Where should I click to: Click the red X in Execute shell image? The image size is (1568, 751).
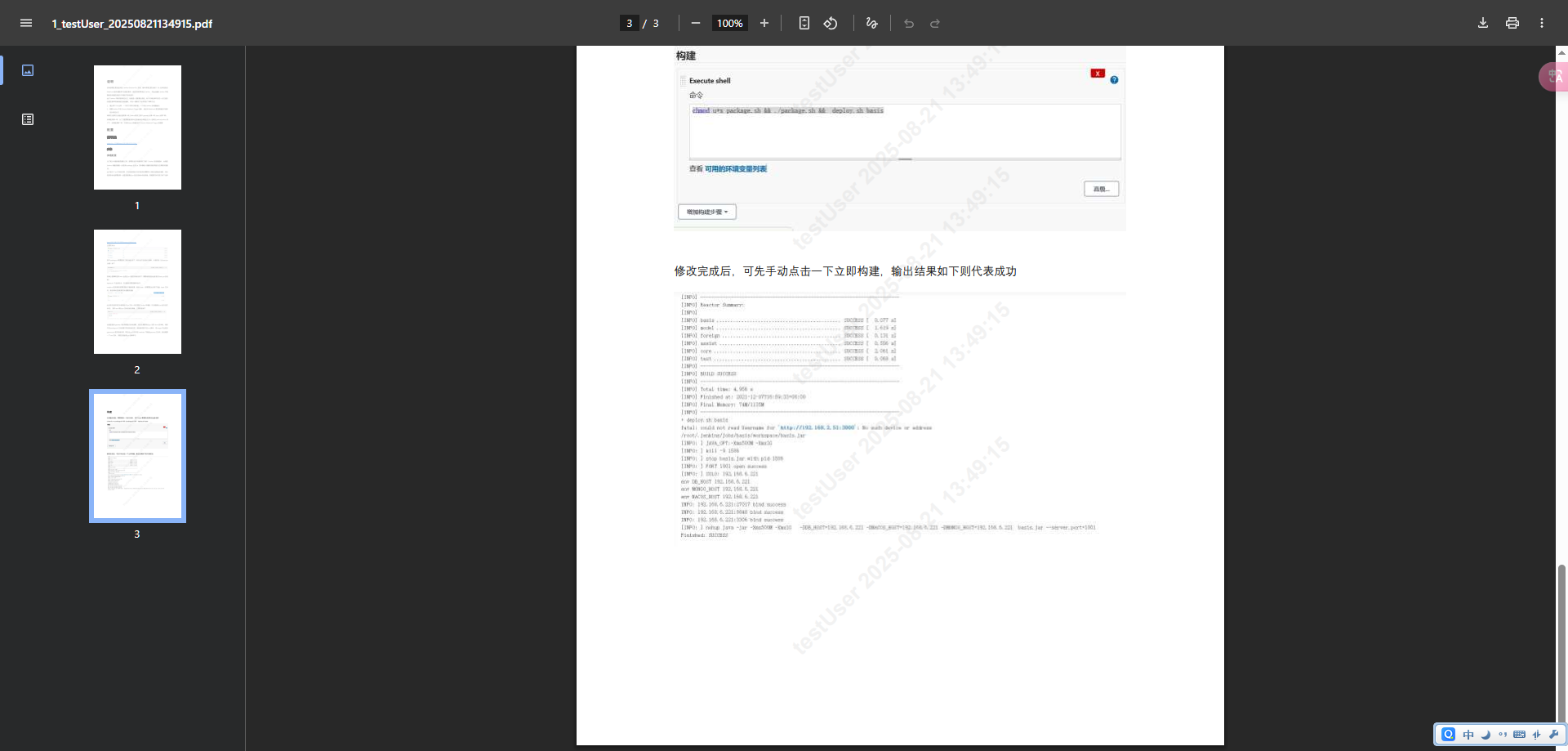(x=1098, y=74)
